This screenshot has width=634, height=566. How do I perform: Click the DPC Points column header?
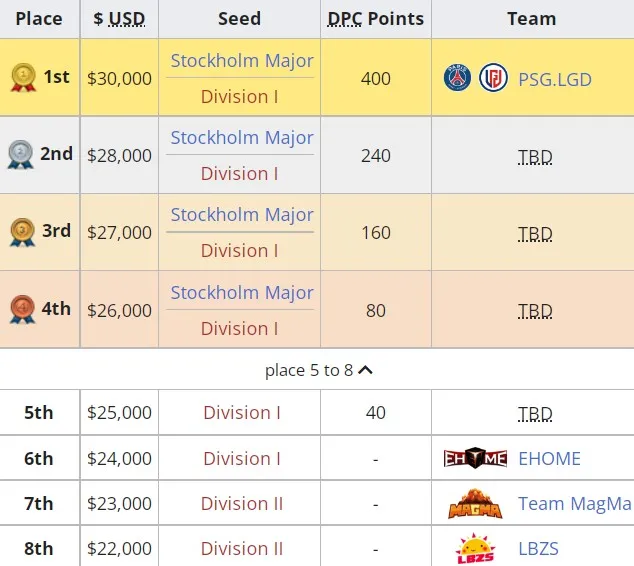[376, 19]
